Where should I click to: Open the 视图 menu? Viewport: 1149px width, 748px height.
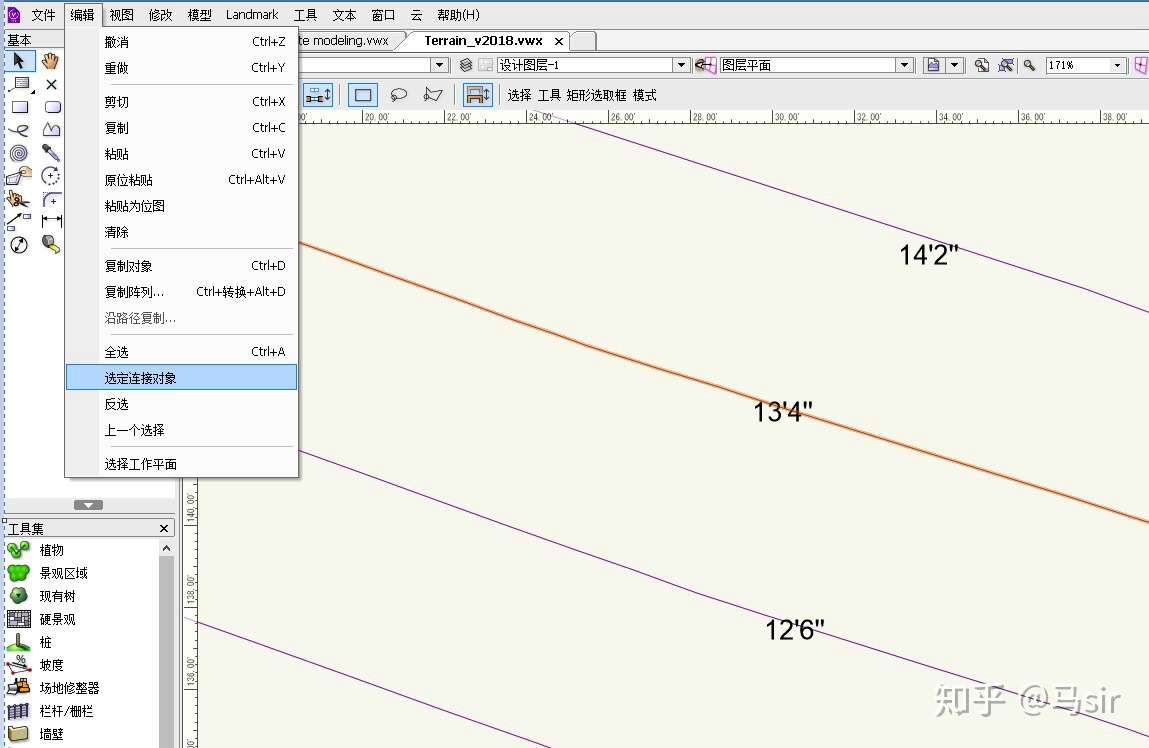tap(122, 15)
